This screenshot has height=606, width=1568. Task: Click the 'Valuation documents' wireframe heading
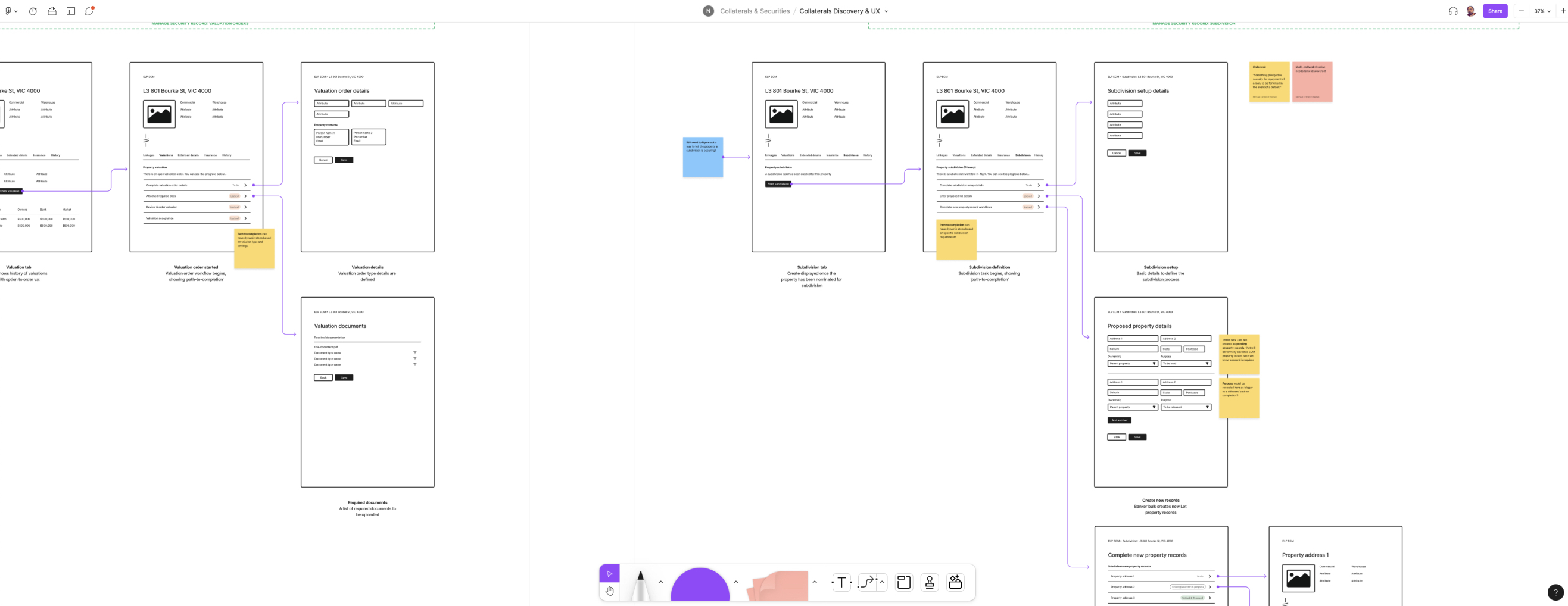click(x=340, y=326)
